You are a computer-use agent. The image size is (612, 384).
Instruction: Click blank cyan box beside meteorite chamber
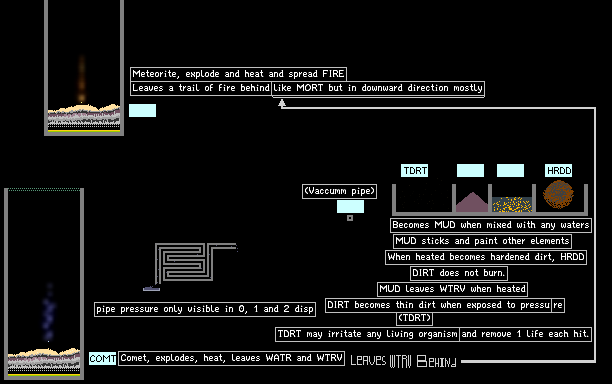point(142,110)
